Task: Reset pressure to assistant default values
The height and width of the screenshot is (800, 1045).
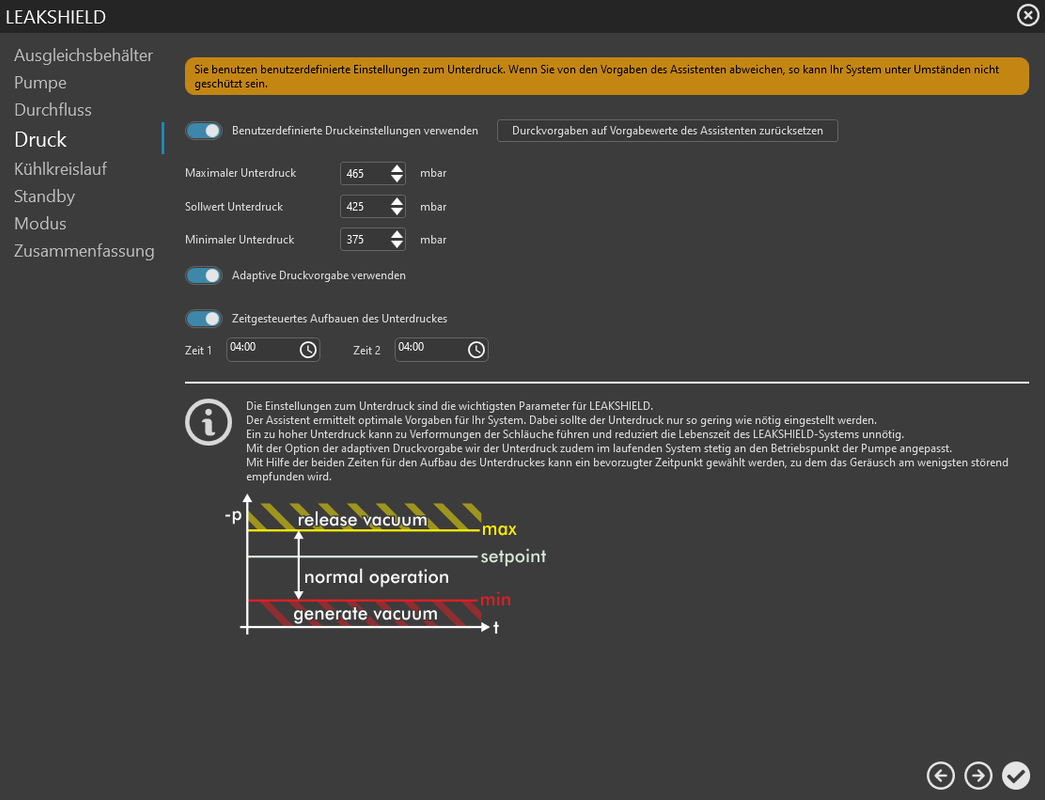Action: pyautogui.click(x=667, y=131)
